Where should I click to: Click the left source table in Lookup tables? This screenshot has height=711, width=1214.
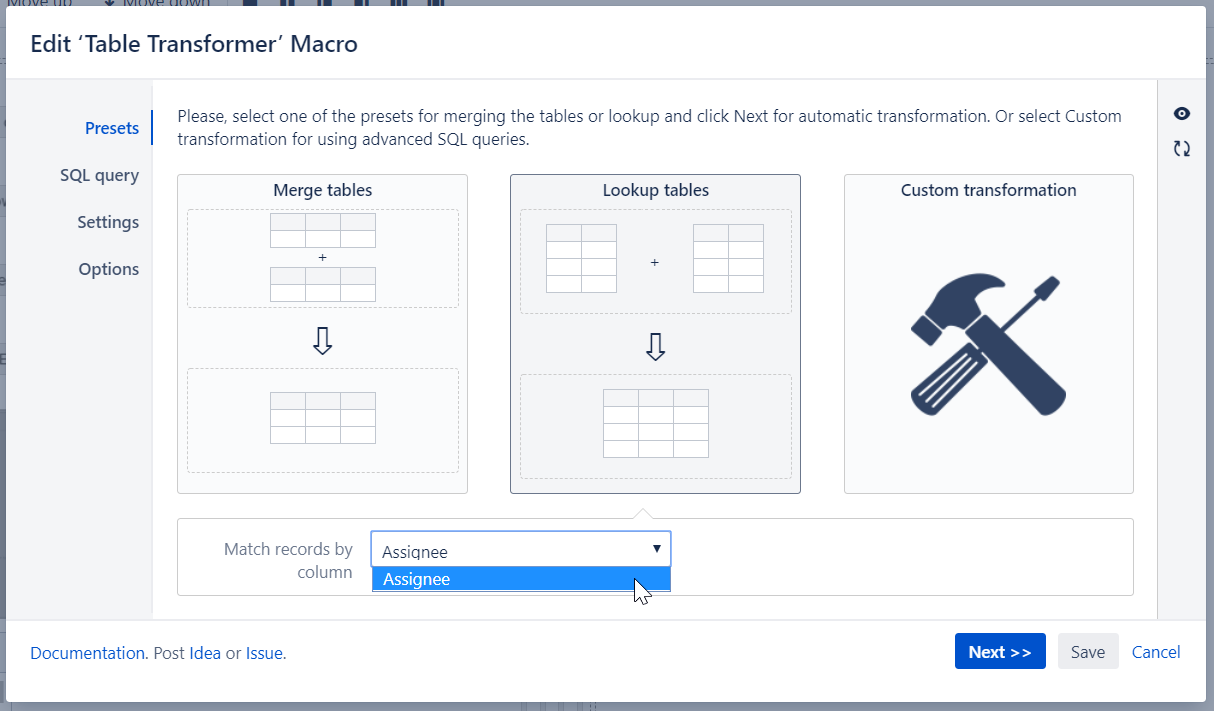[581, 259]
